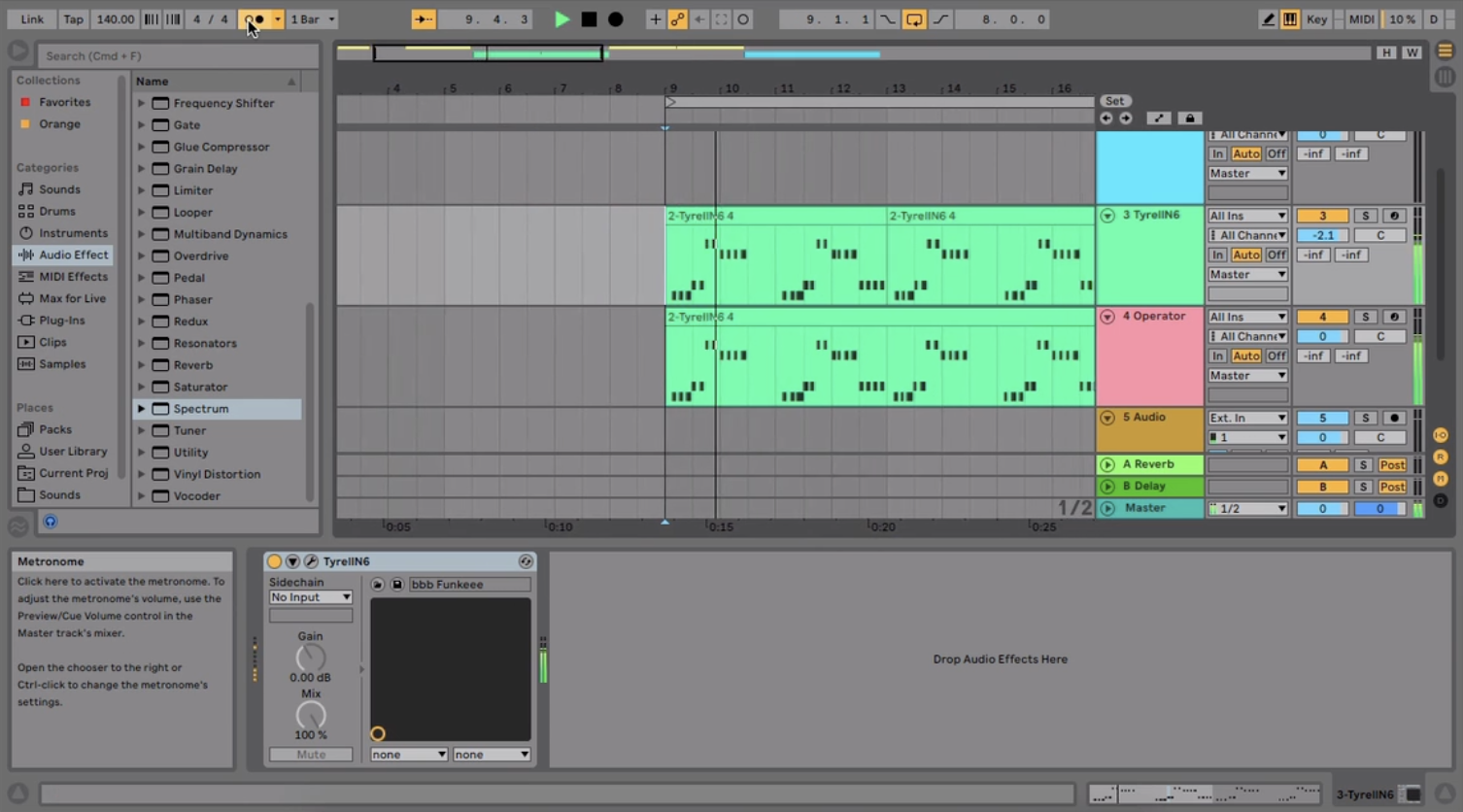This screenshot has height=812, width=1463.
Task: Toggle the TyrellN6 device activator
Action: [x=274, y=561]
